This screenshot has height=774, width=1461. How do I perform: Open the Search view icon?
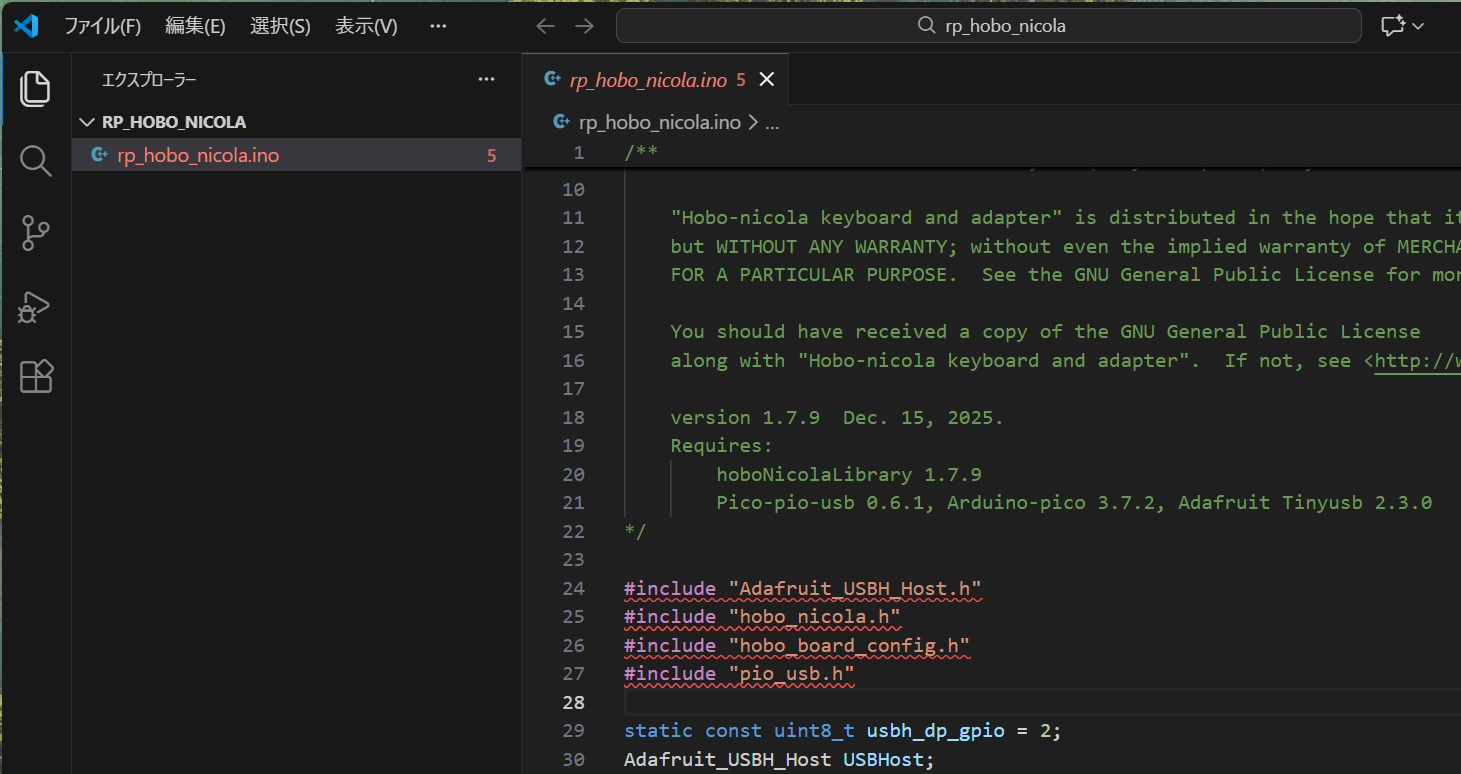coord(35,161)
